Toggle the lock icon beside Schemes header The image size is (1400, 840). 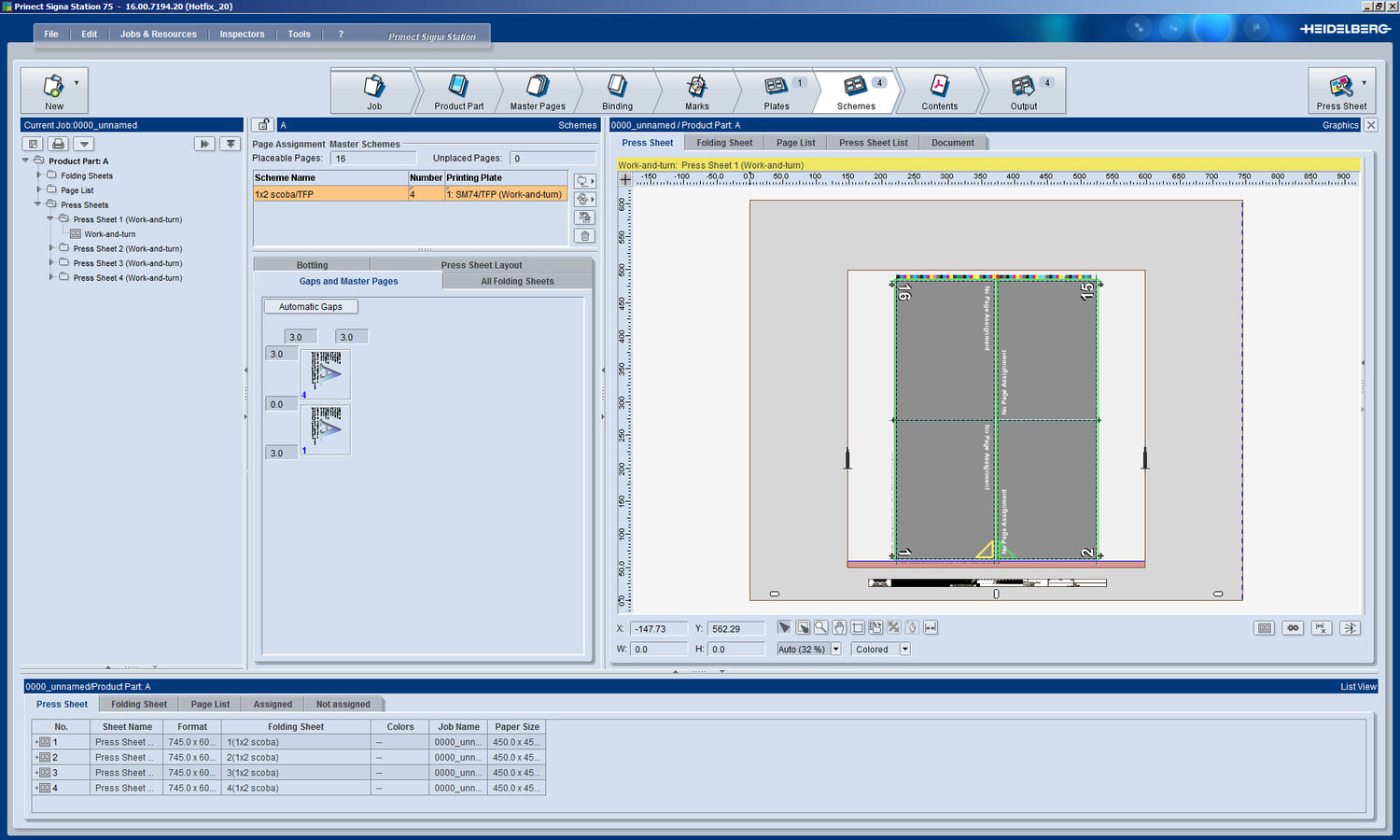263,125
